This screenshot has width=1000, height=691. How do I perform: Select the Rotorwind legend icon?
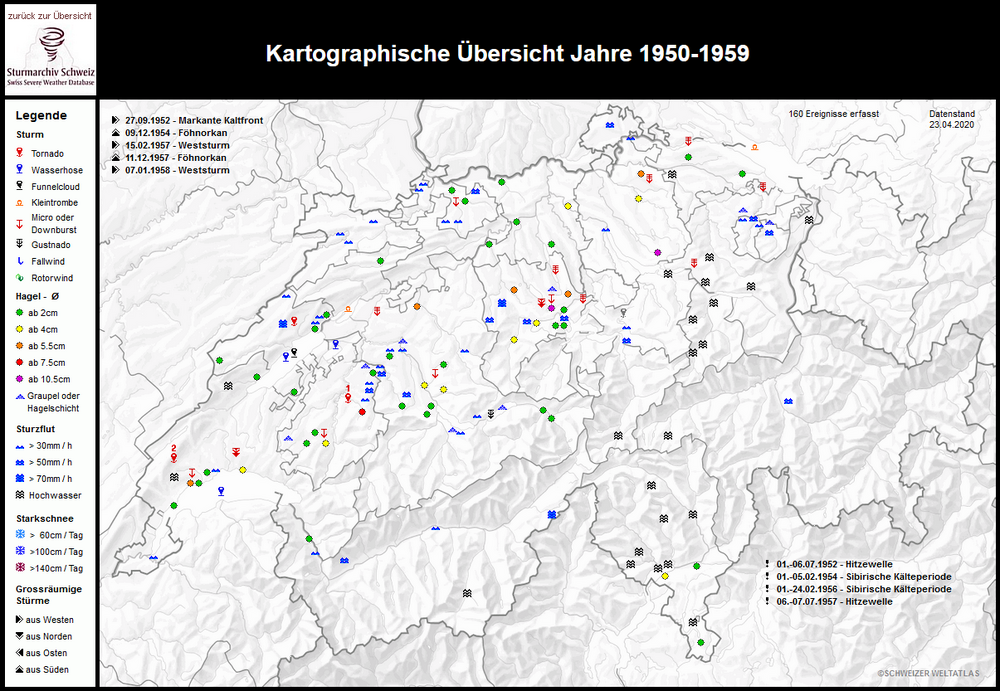(20, 278)
